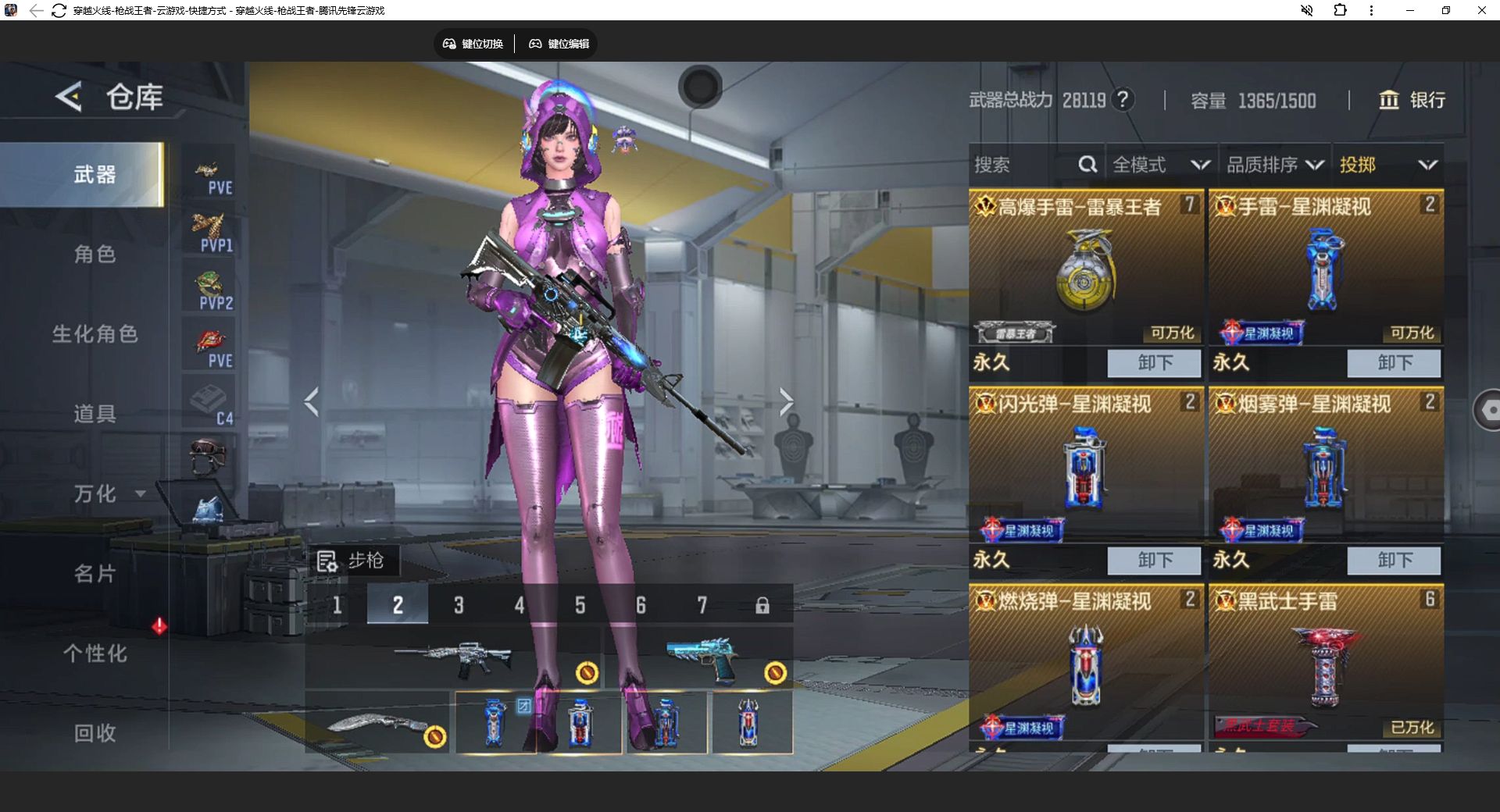Image resolution: width=1500 pixels, height=812 pixels.
Task: Select the equipped pistol weapon slot
Action: (699, 659)
